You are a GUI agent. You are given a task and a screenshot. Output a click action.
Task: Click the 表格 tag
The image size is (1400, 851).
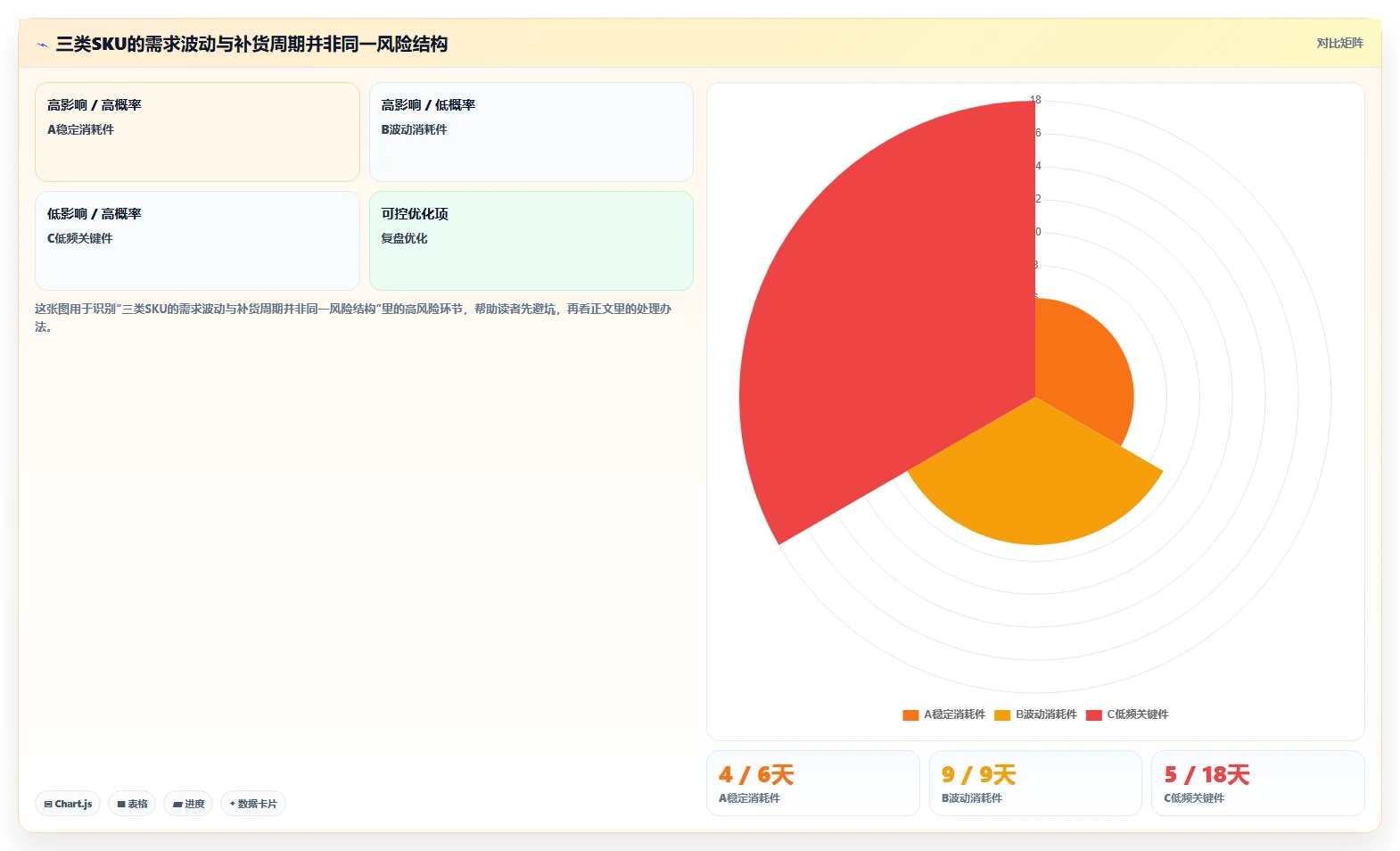click(x=132, y=804)
